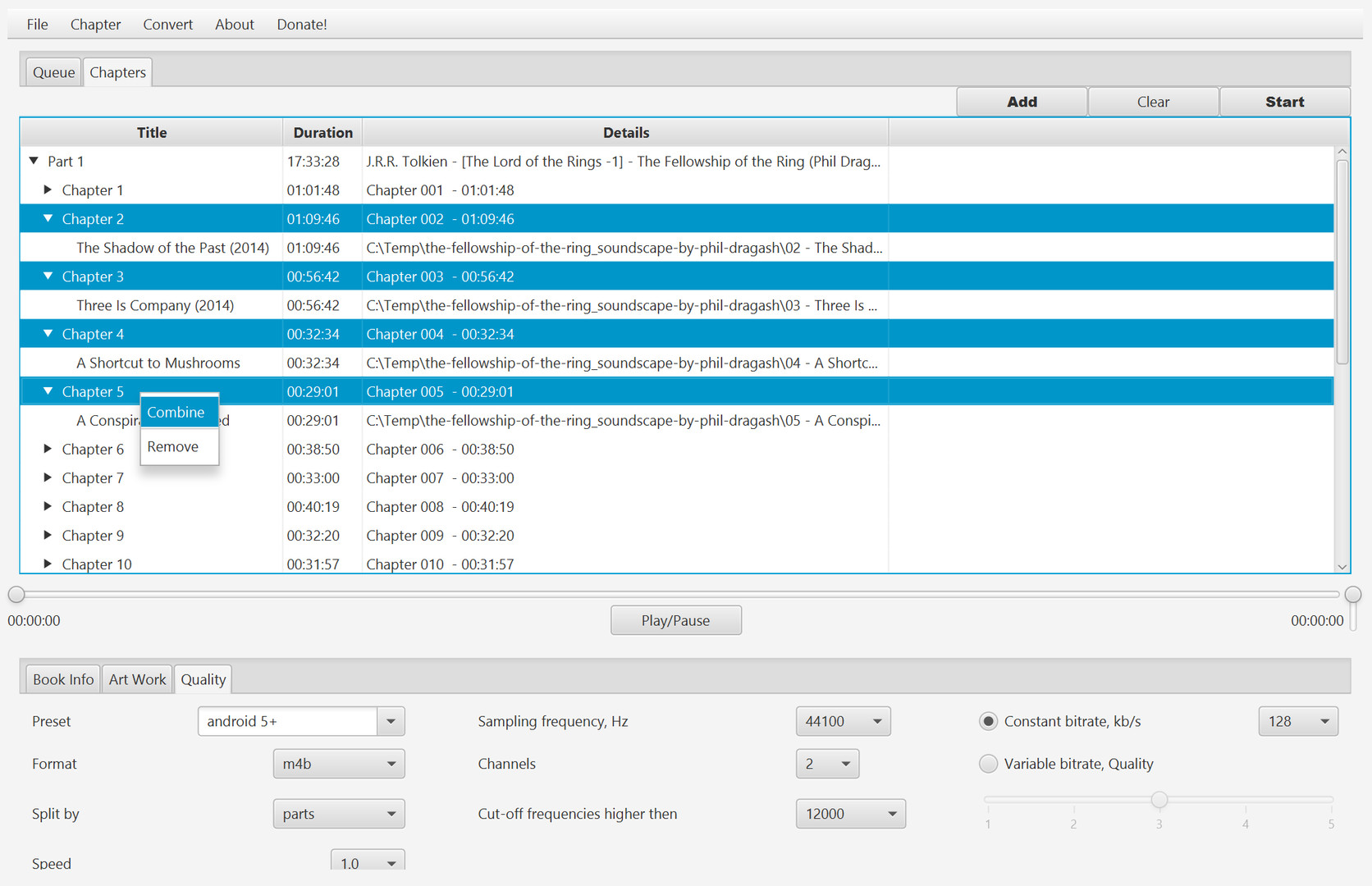Viewport: 1372px width, 886px height.
Task: Switch to the Chapters tab
Action: [x=117, y=72]
